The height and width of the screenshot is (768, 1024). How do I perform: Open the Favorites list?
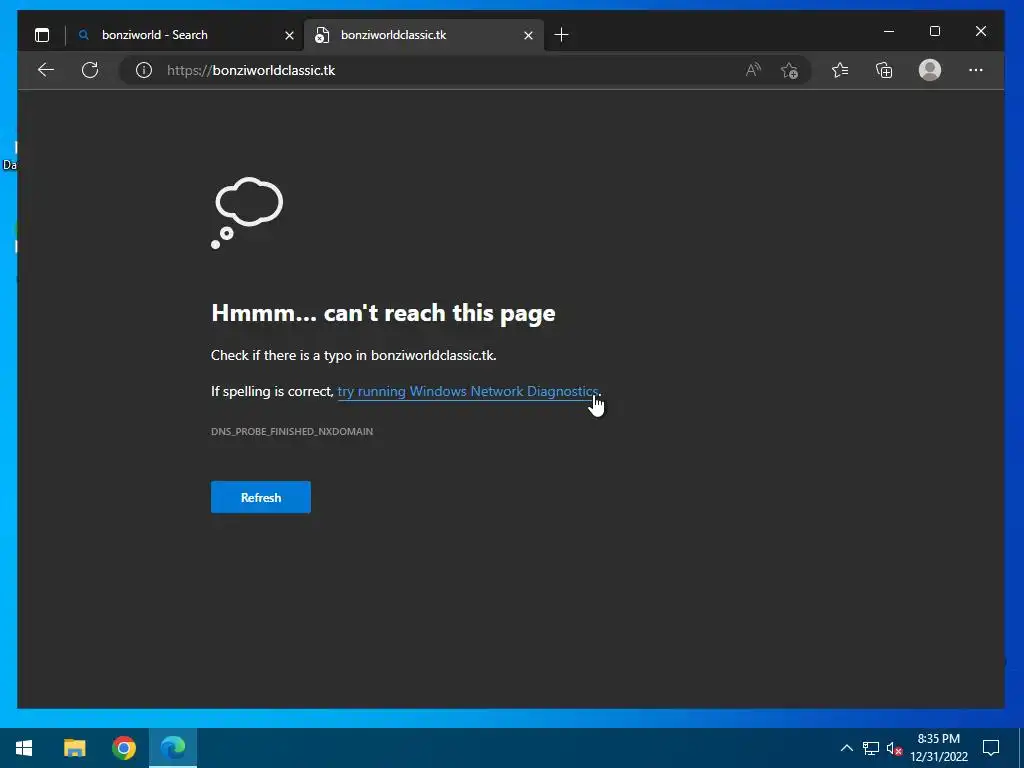840,70
